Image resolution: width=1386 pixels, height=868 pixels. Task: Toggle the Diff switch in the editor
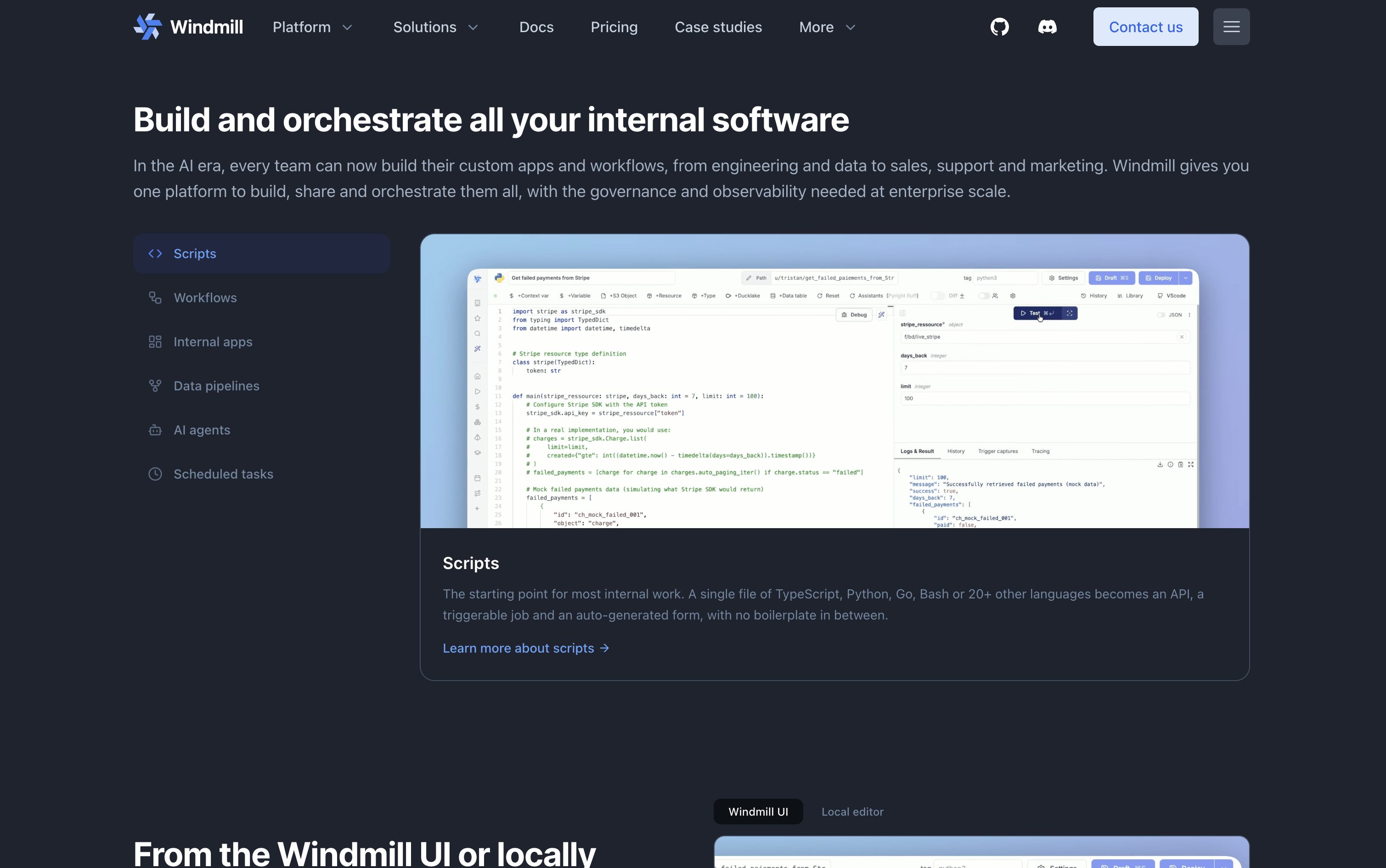[938, 296]
